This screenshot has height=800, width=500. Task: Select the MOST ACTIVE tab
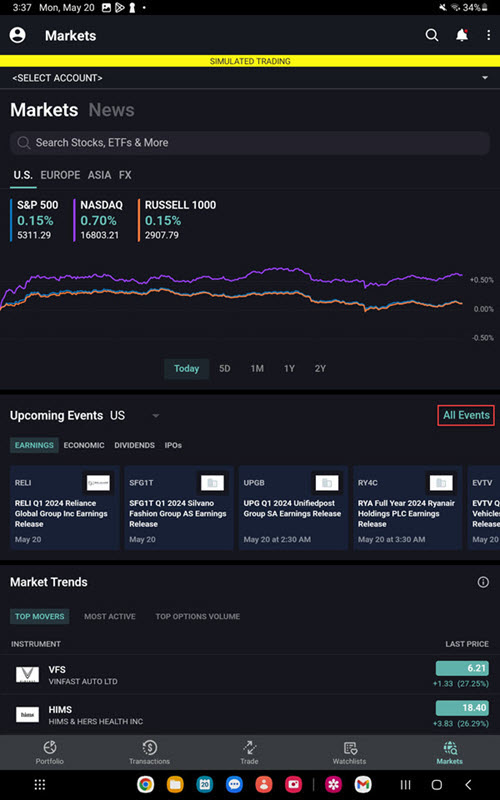tap(110, 616)
